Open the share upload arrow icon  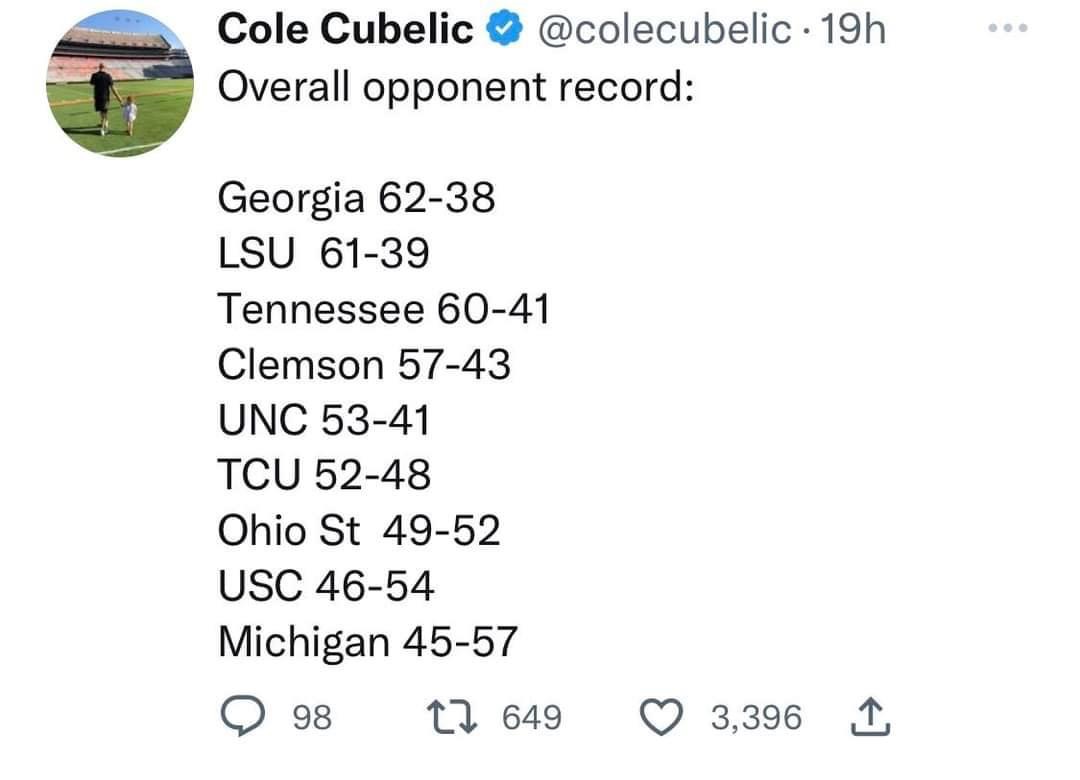coord(871,717)
